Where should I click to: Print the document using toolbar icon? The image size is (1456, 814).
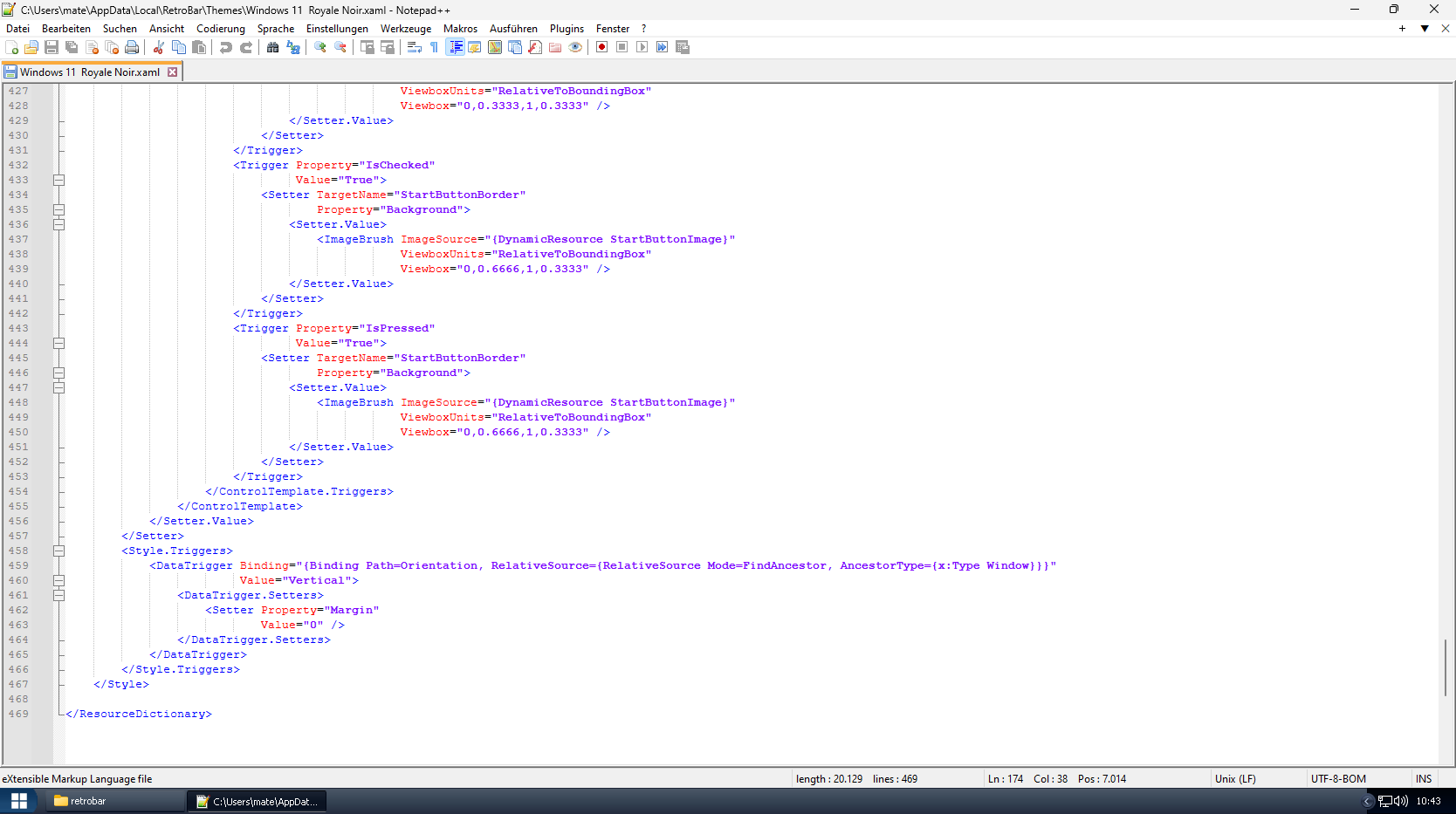[132, 47]
